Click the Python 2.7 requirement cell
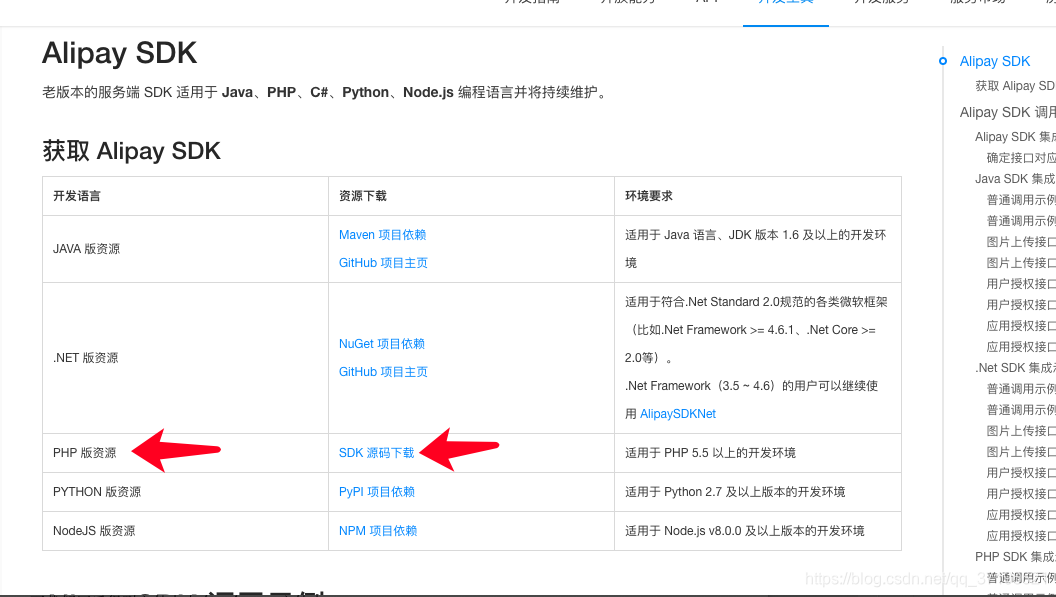This screenshot has width=1056, height=597. point(758,492)
